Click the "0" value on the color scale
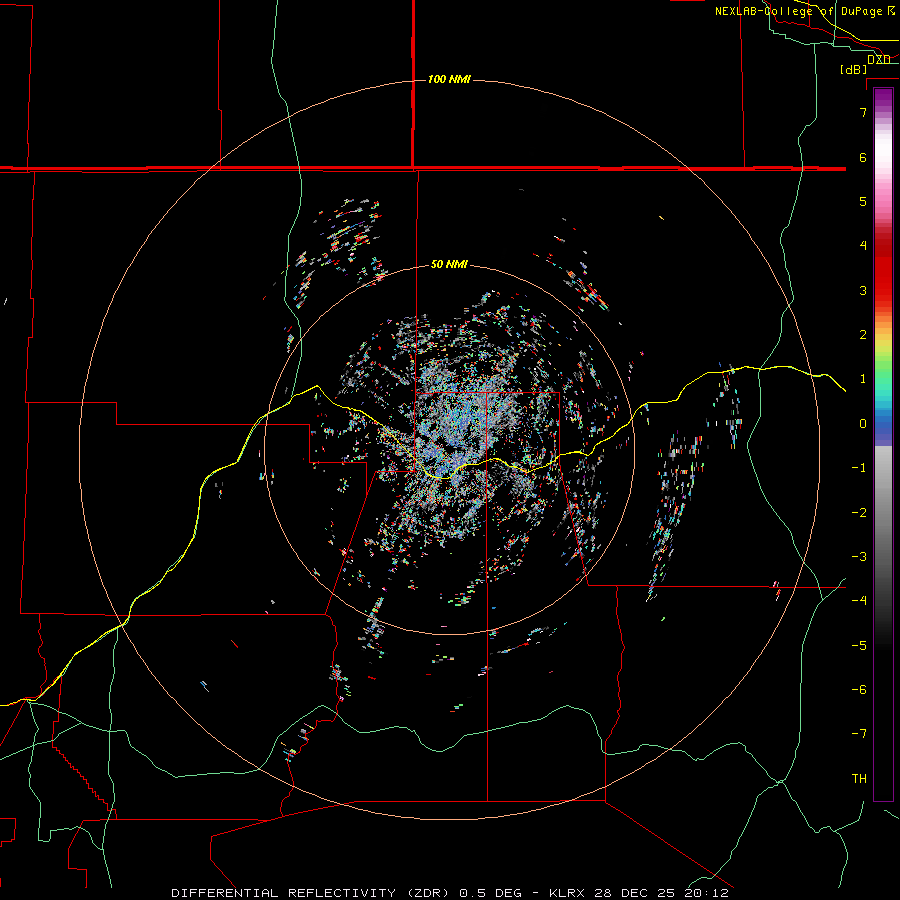The width and height of the screenshot is (900, 900). tap(863, 424)
